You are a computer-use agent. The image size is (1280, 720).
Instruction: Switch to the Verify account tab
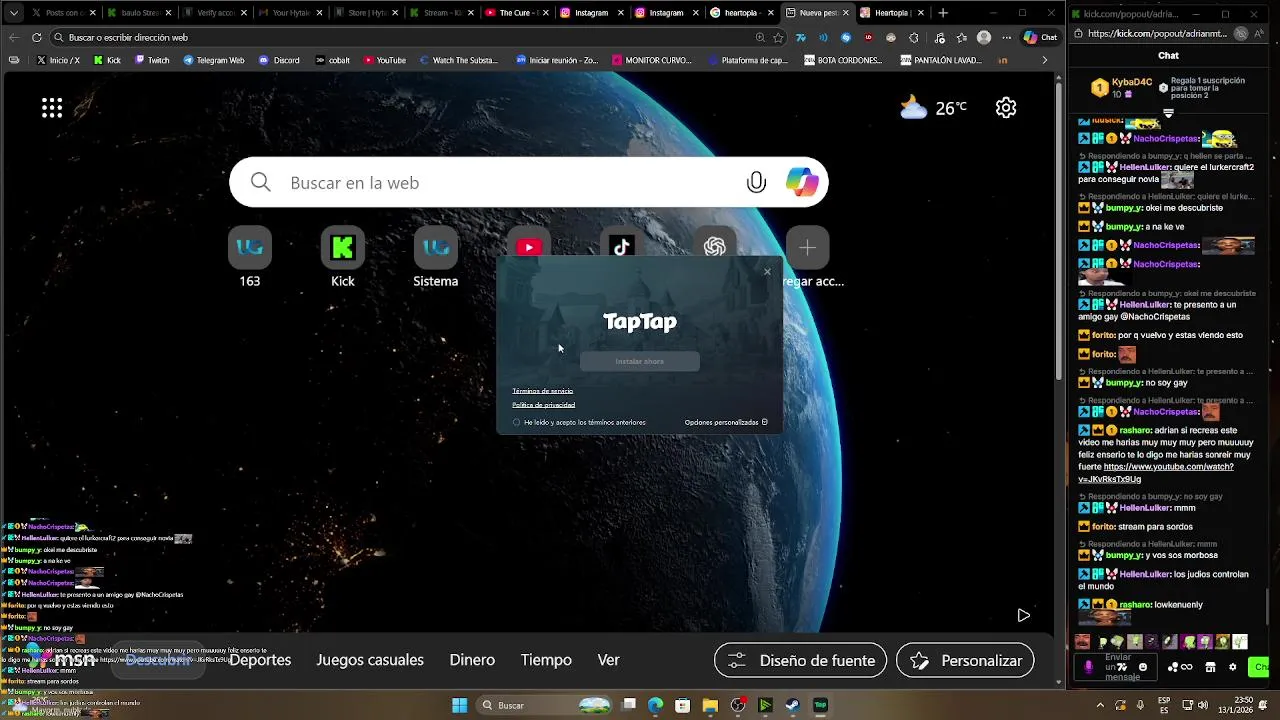click(x=215, y=13)
